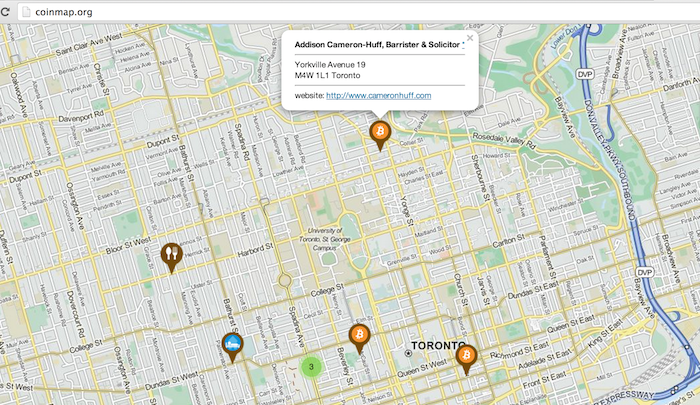
Task: Click the DON VALLEY PKWY SOUTHBOUND label
Action: point(609,160)
